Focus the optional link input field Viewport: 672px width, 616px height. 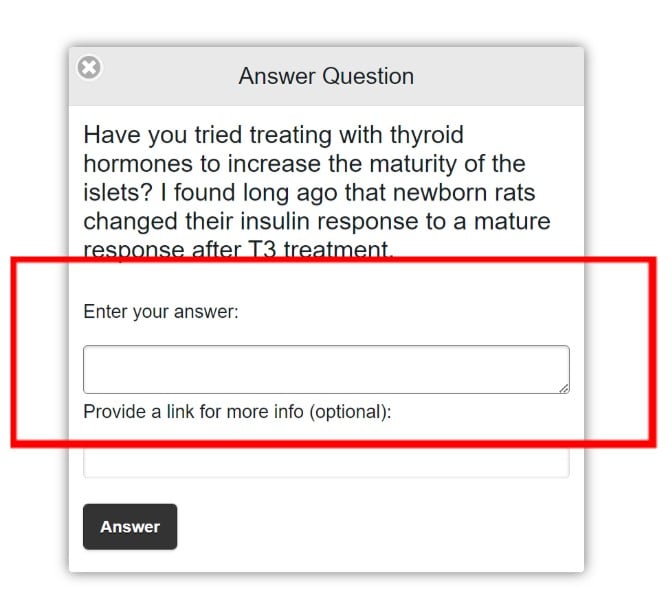326,462
